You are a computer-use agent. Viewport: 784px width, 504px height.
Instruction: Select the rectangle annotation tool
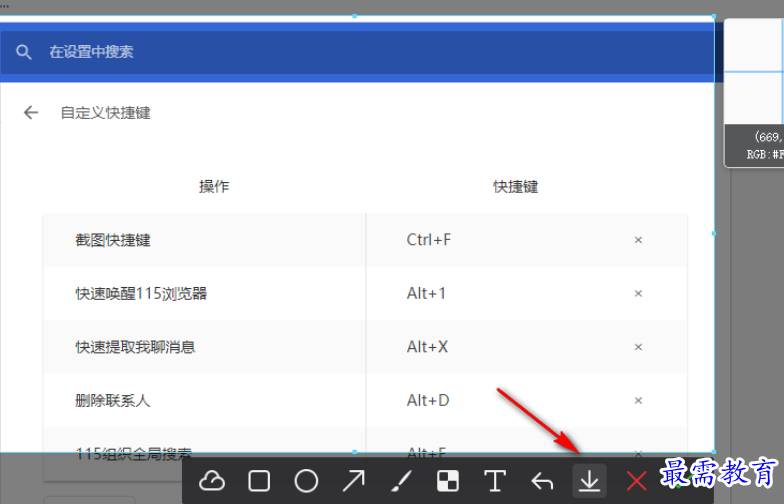tap(259, 482)
